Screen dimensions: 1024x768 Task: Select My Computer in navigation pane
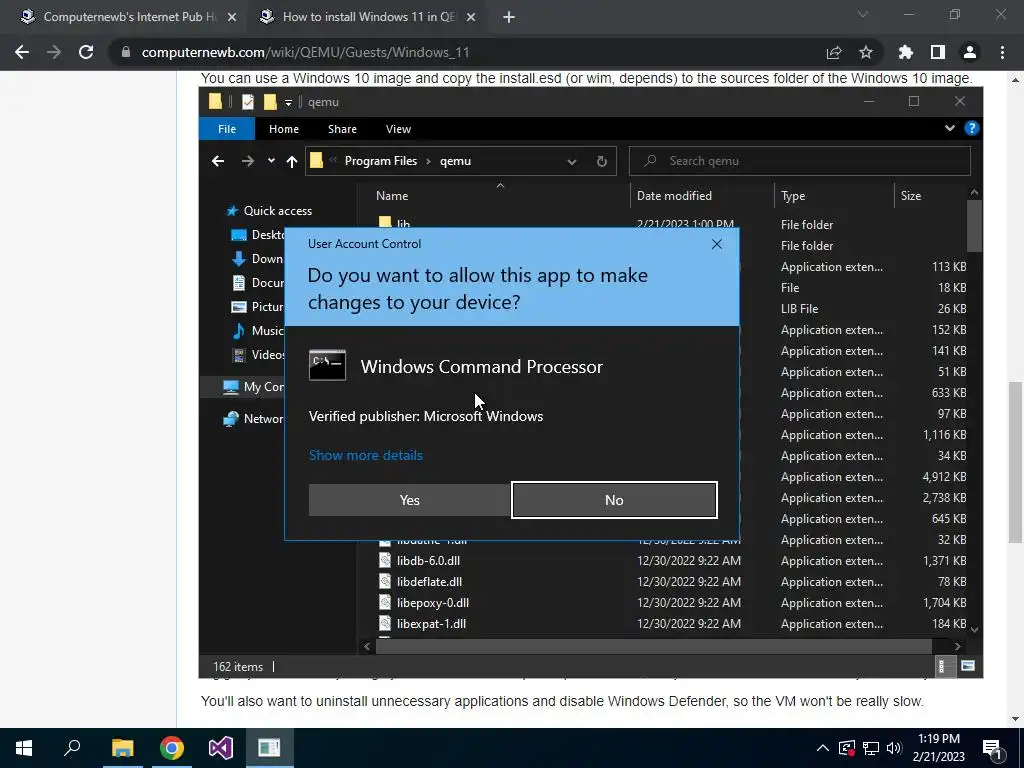point(253,387)
